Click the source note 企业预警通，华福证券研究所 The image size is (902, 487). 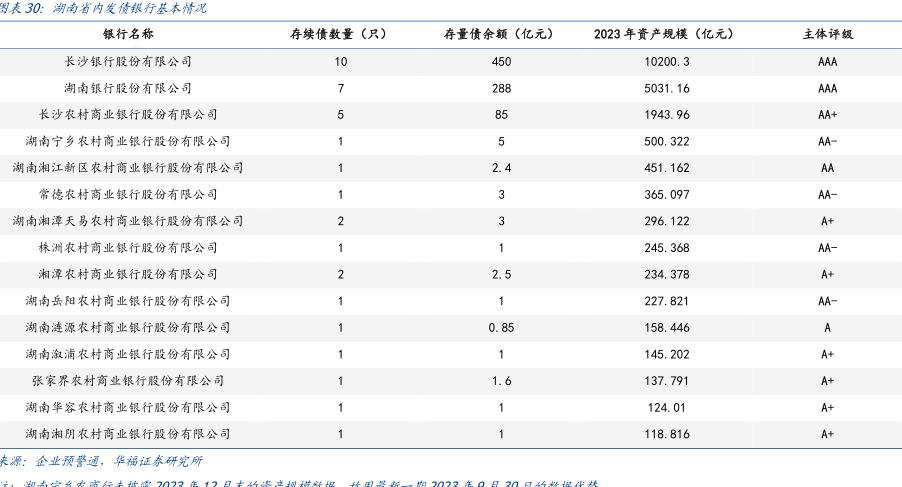click(x=118, y=461)
